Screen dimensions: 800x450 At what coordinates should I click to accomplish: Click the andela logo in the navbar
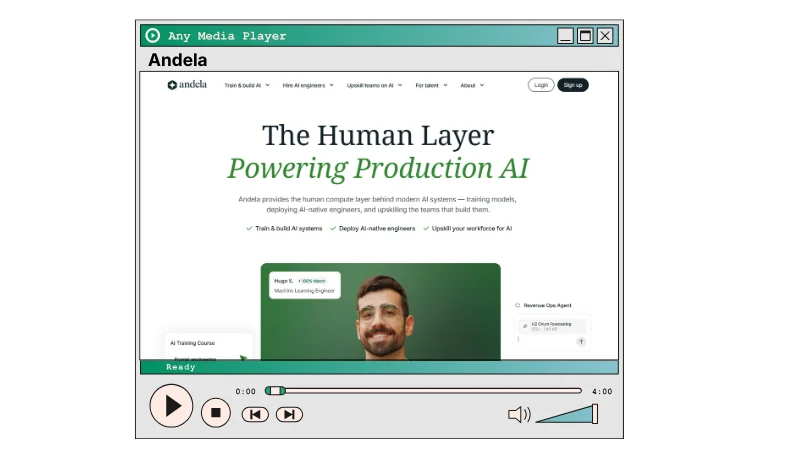coord(187,85)
